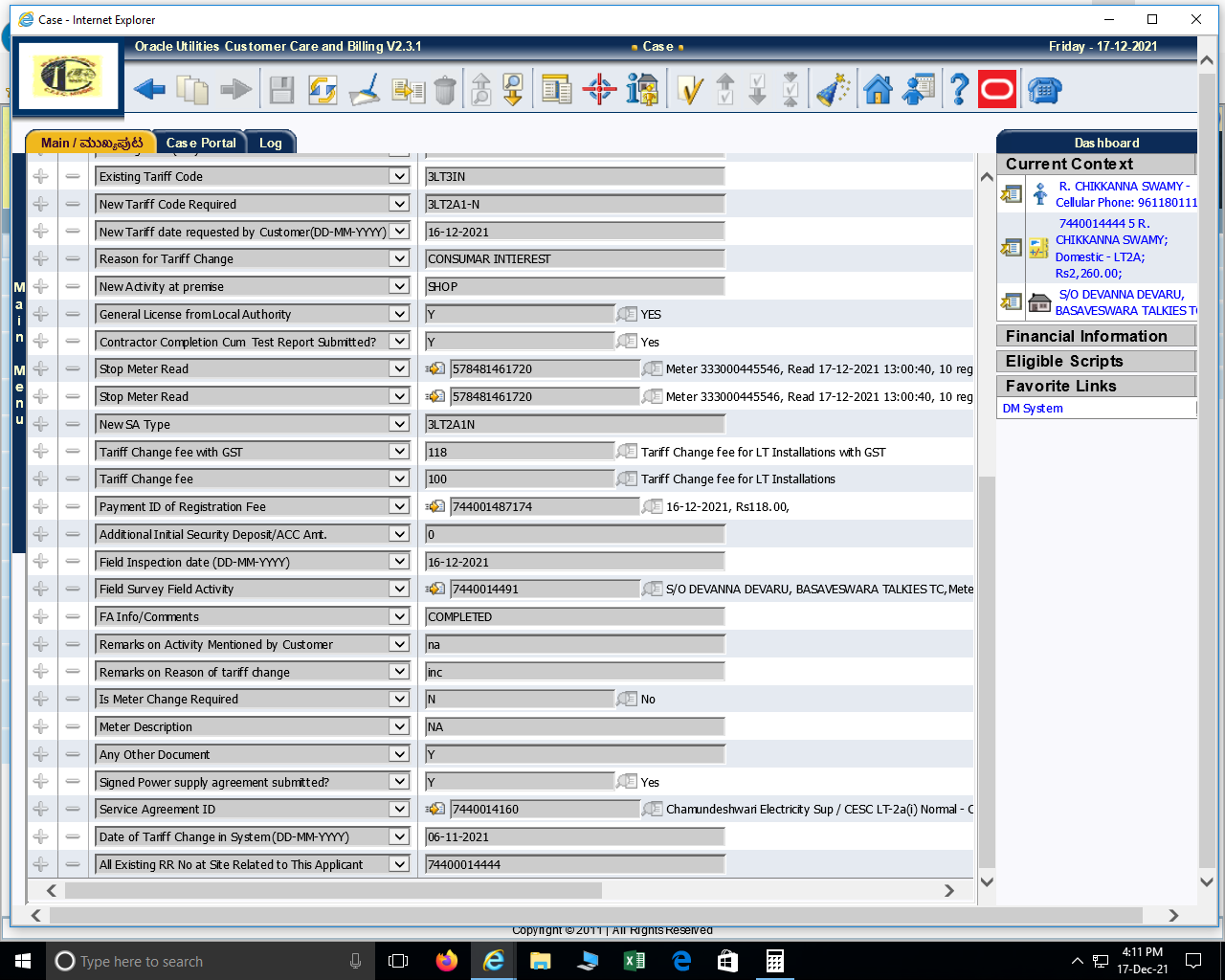Switch to the Main tab
The height and width of the screenshot is (980, 1225).
coord(91,143)
